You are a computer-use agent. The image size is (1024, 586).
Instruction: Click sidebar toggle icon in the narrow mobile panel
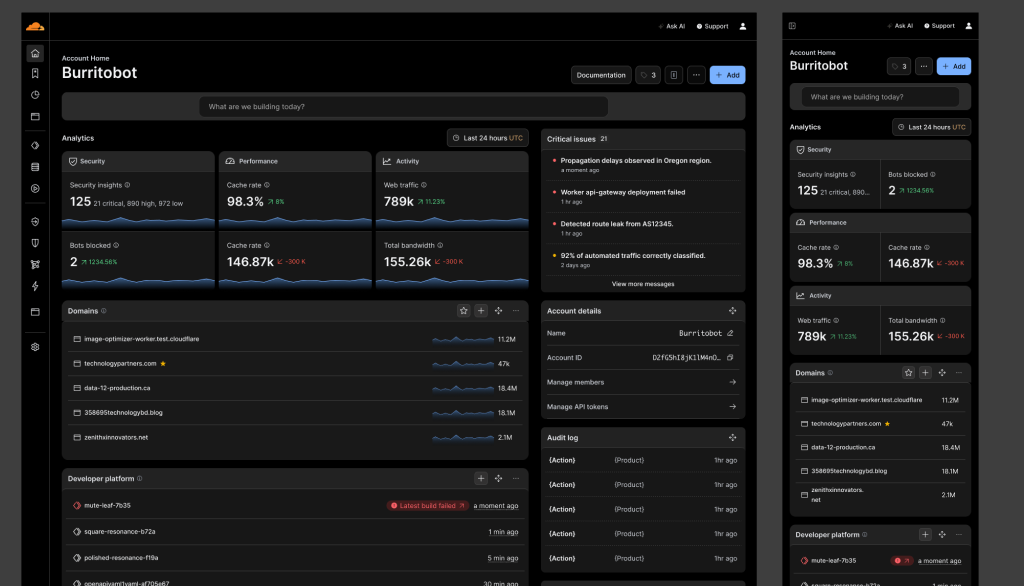click(x=792, y=26)
